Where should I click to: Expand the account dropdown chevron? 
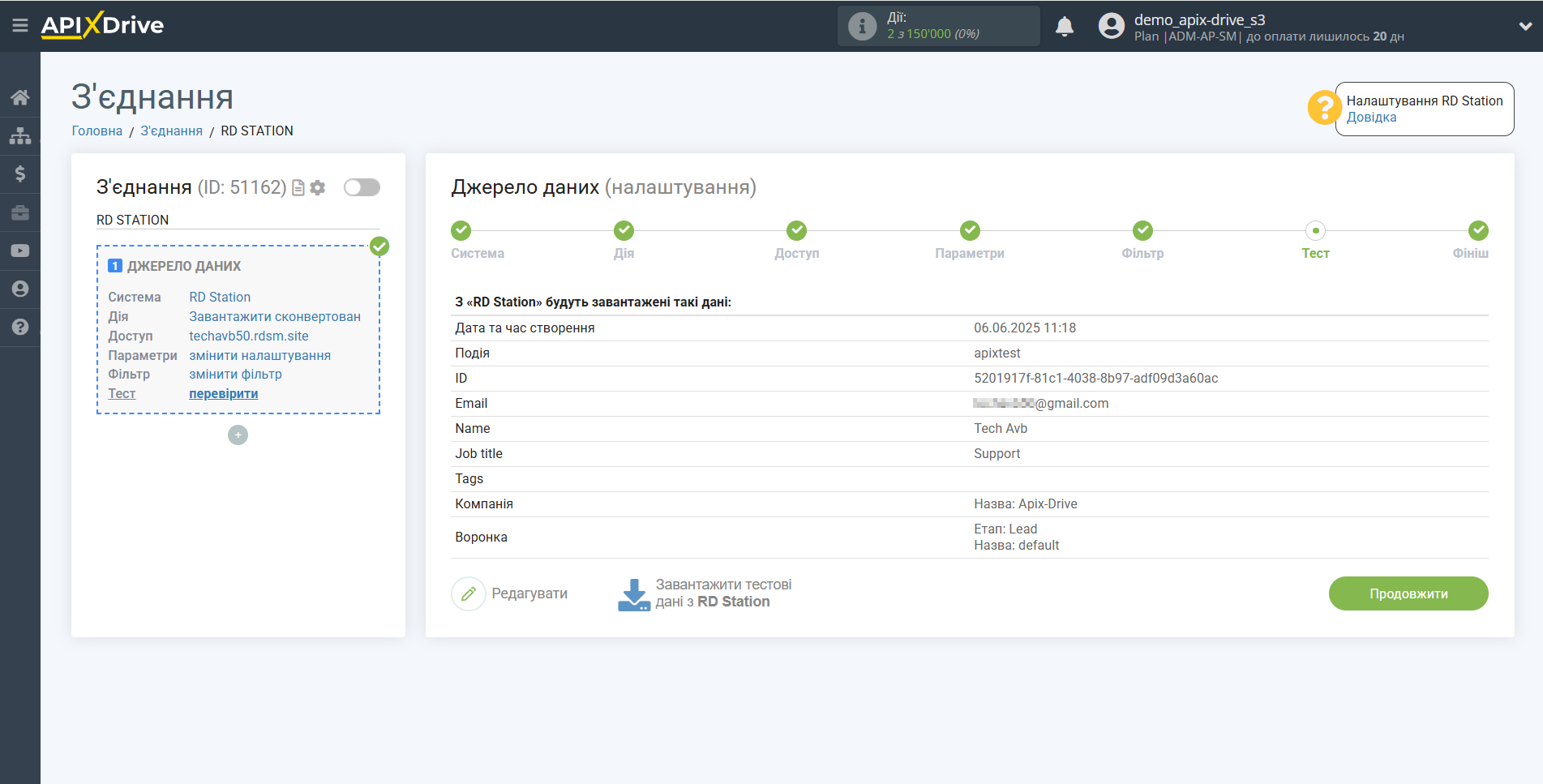tap(1525, 26)
